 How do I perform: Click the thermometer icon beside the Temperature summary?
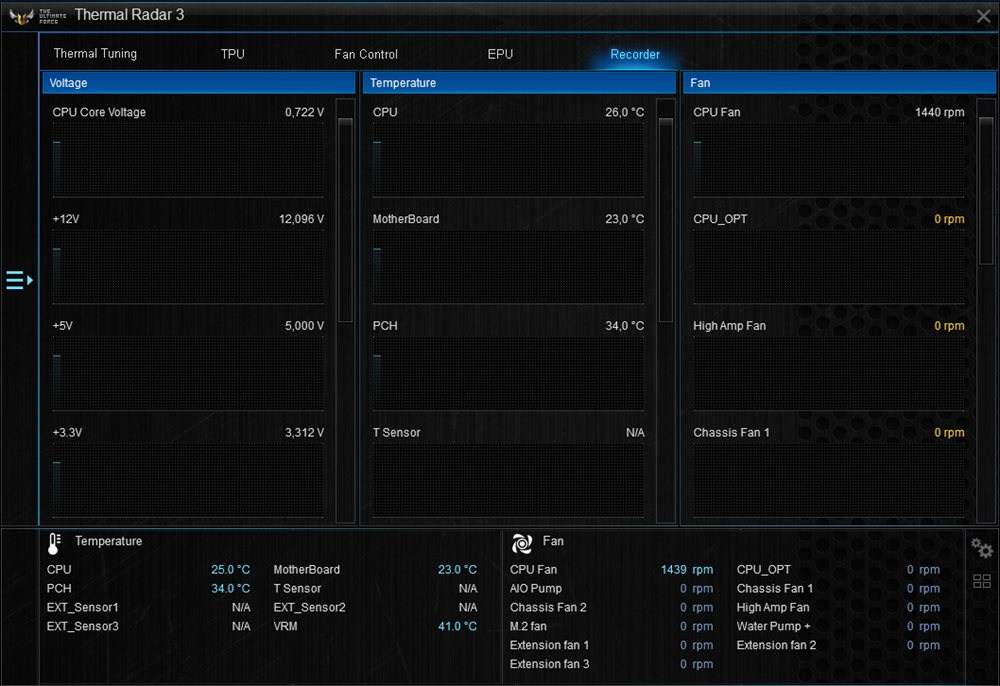[54, 544]
